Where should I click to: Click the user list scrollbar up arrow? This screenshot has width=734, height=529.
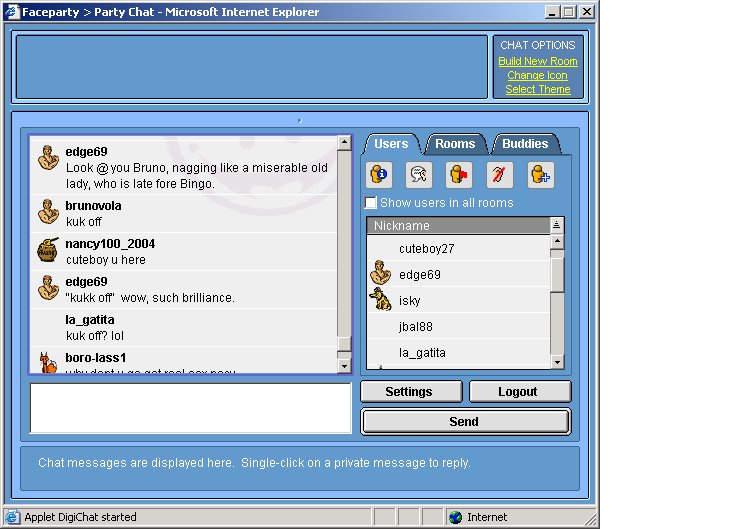point(557,242)
